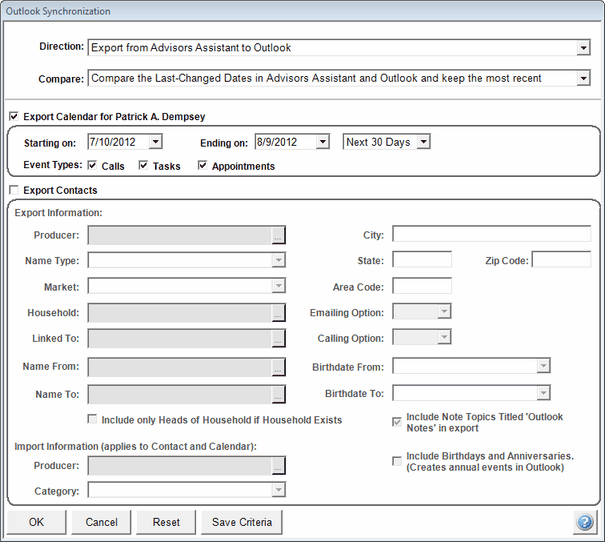Open the Linked To lookup ellipsis button
The height and width of the screenshot is (542, 605).
(x=278, y=338)
